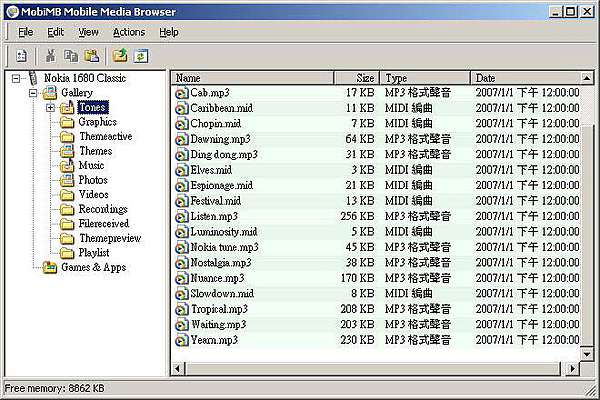Select the Ding dong.mp3 file name

tap(224, 155)
